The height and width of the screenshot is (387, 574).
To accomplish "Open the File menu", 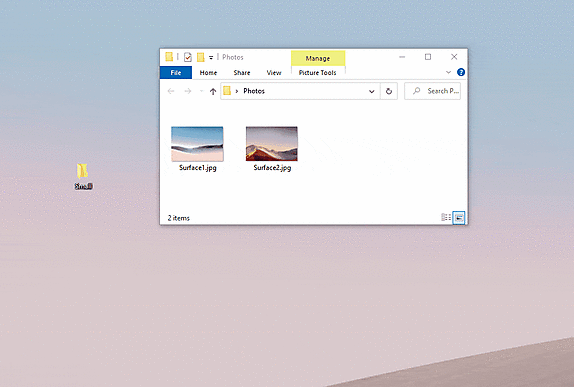I will pos(176,72).
